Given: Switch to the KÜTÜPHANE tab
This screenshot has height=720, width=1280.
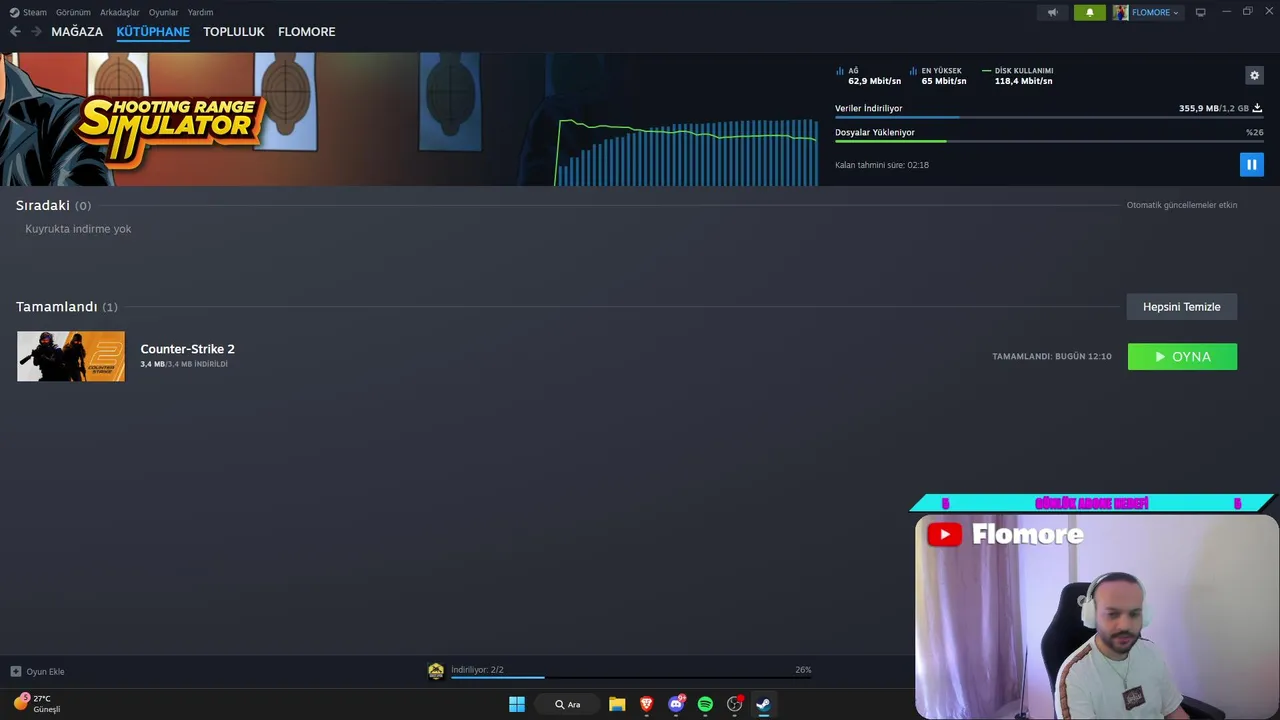Looking at the screenshot, I should click(153, 32).
